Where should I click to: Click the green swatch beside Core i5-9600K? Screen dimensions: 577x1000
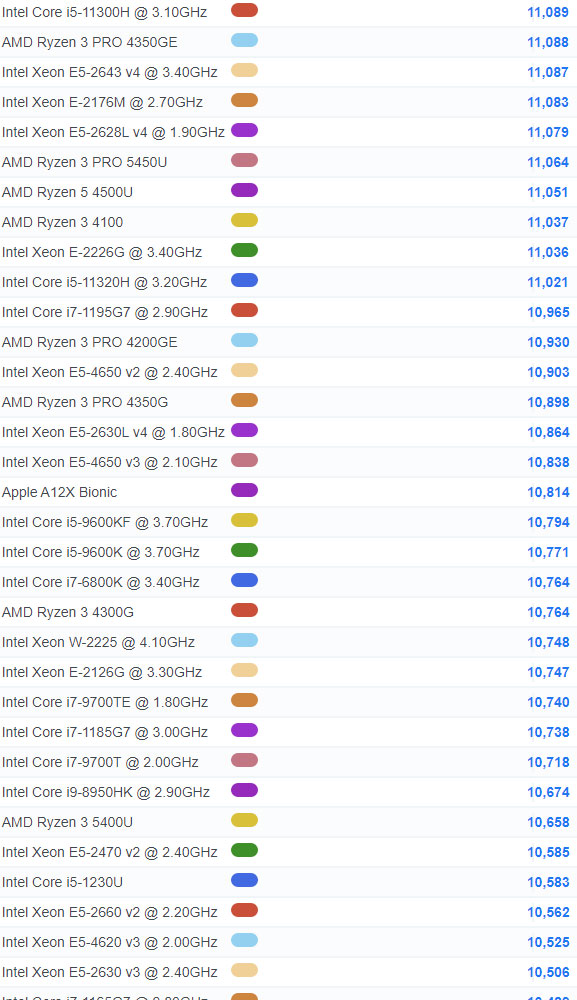pos(244,550)
